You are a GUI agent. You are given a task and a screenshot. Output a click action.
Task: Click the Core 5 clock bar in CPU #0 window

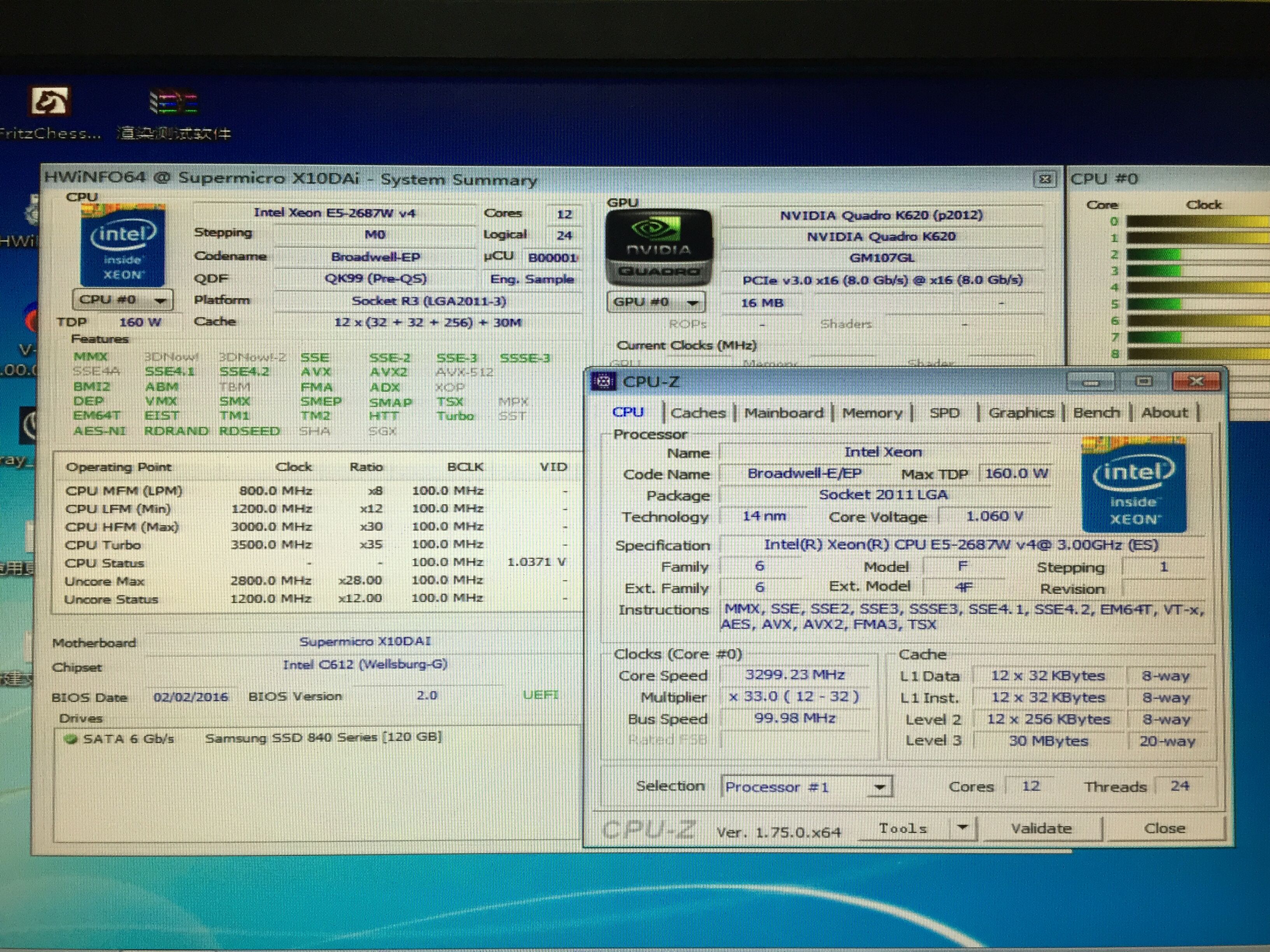point(1198,304)
